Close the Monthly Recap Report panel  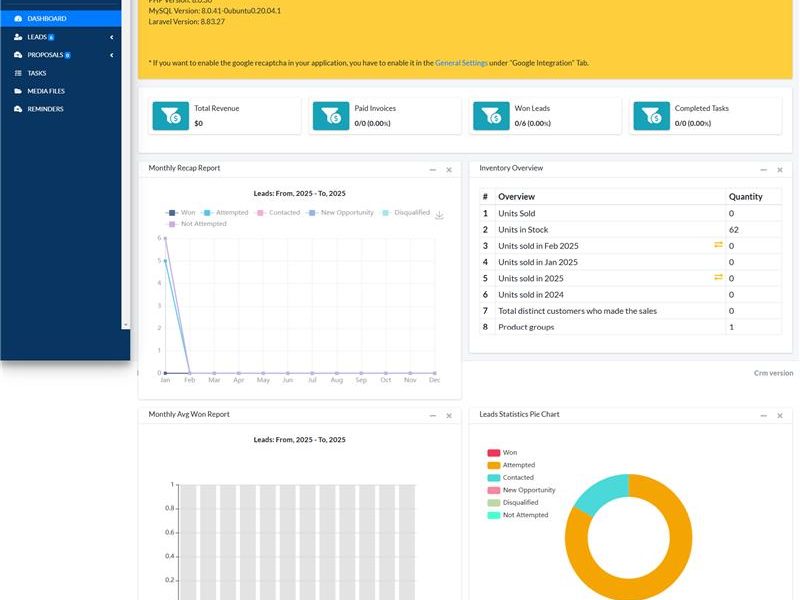[449, 170]
